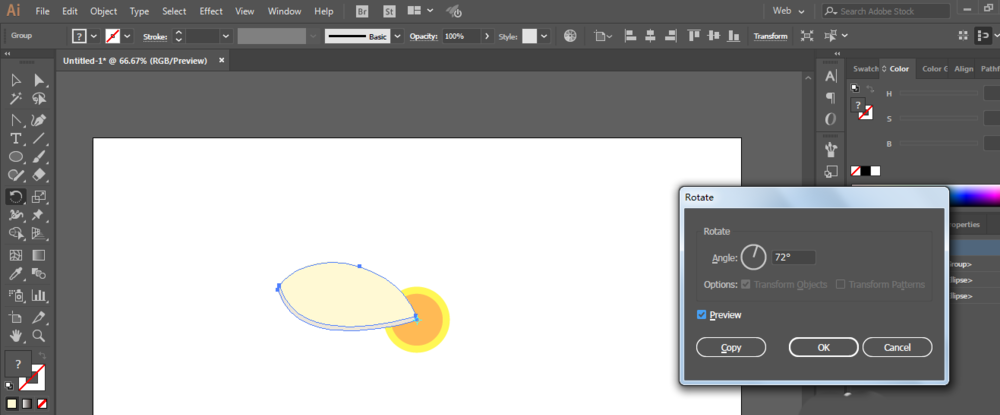Select the Mesh tool
This screenshot has width=1000, height=415.
16,255
